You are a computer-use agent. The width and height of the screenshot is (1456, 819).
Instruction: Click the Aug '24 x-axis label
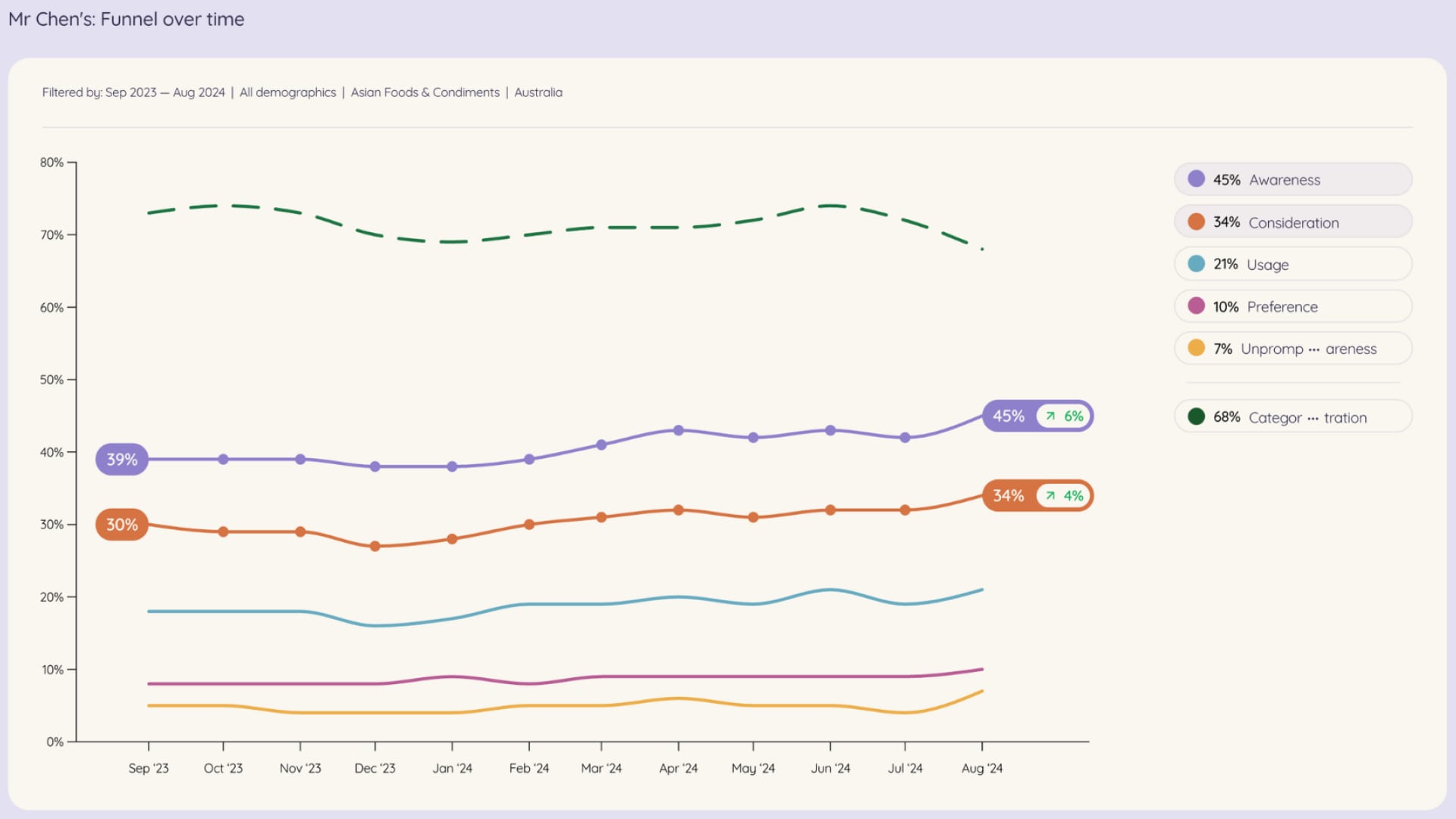[982, 768]
